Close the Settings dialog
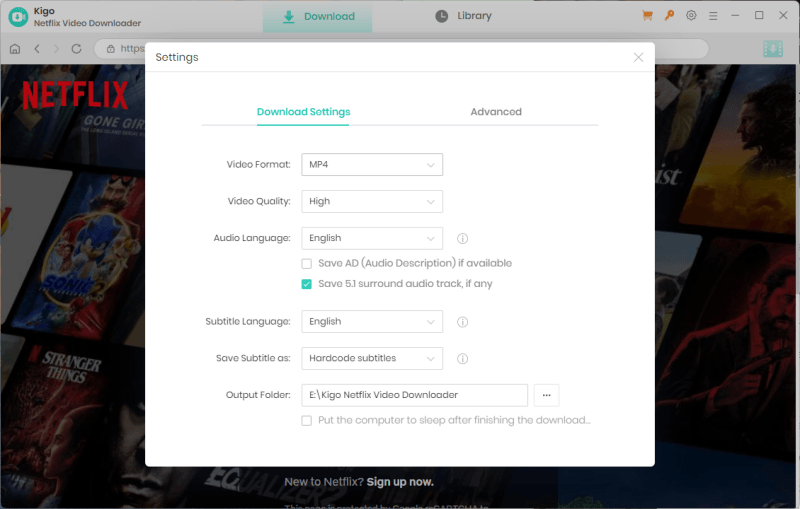The image size is (800, 509). coord(638,57)
